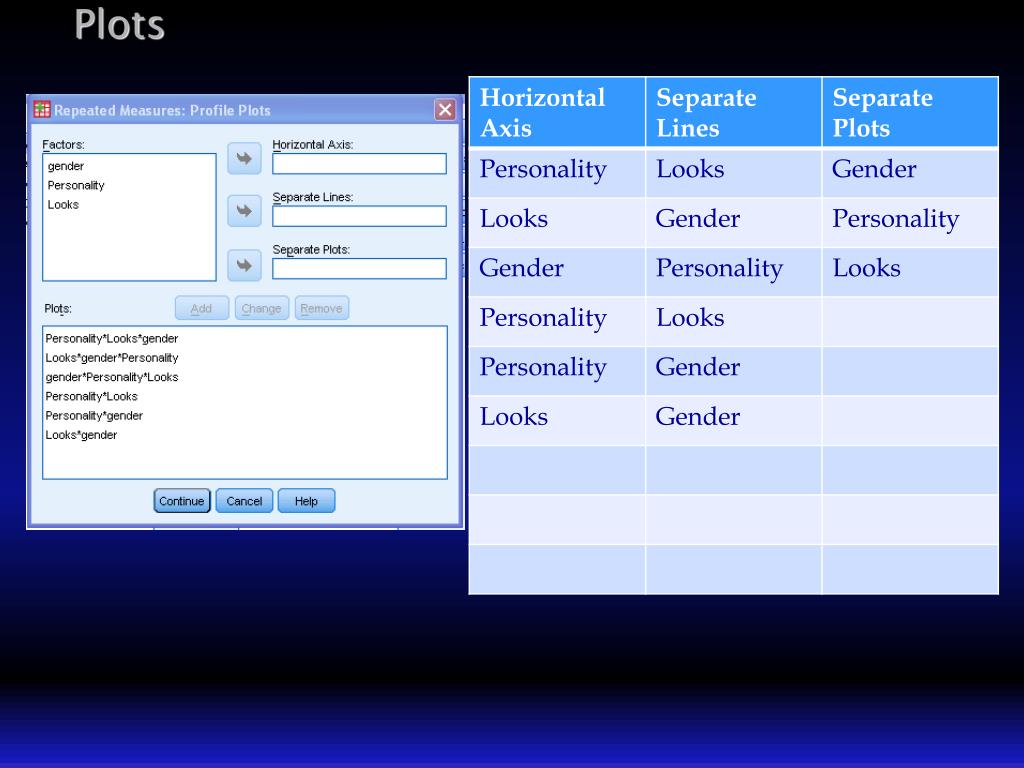Click the Change button
The image size is (1024, 768).
261,308
